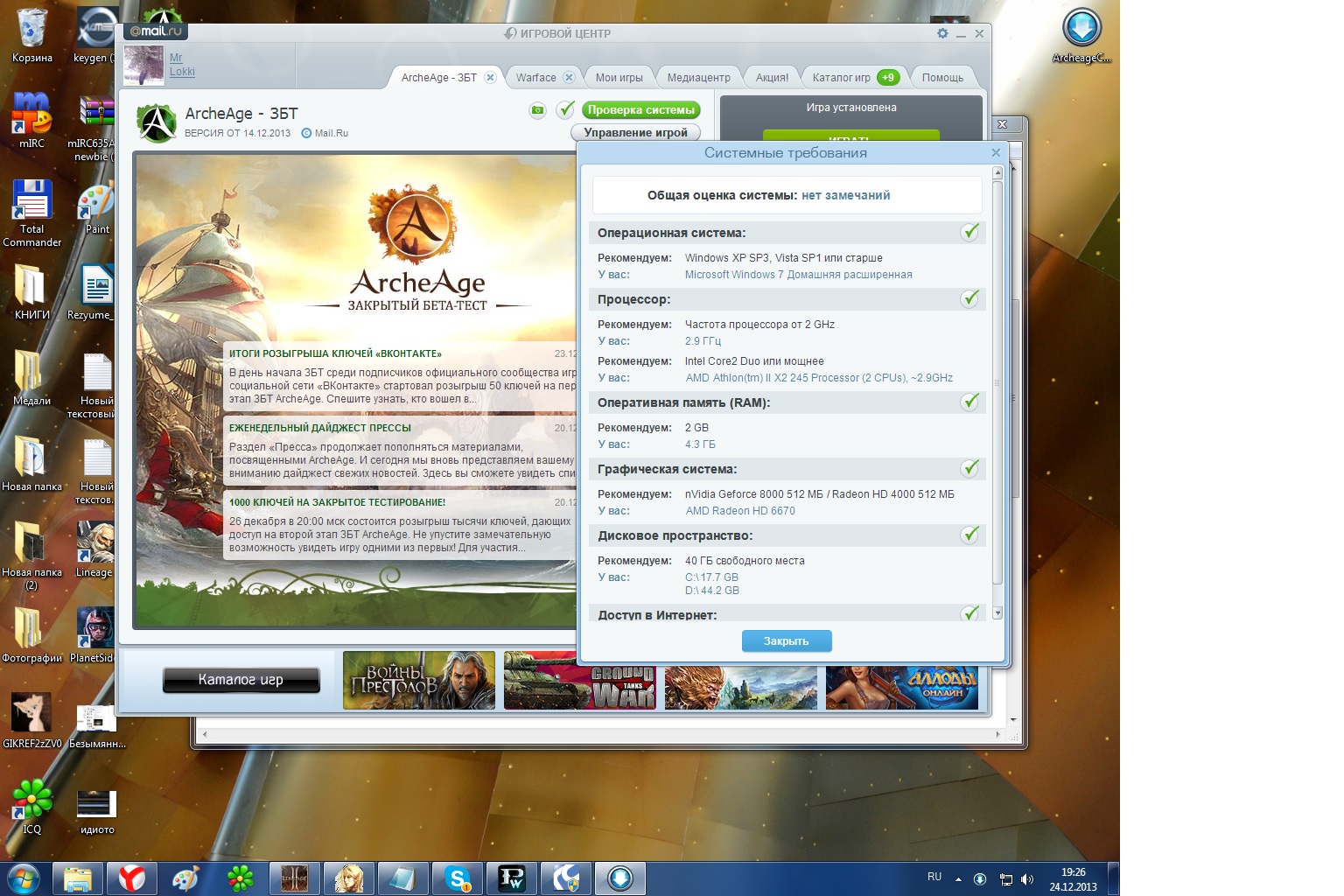Open Yandex browser from taskbar

click(x=132, y=878)
